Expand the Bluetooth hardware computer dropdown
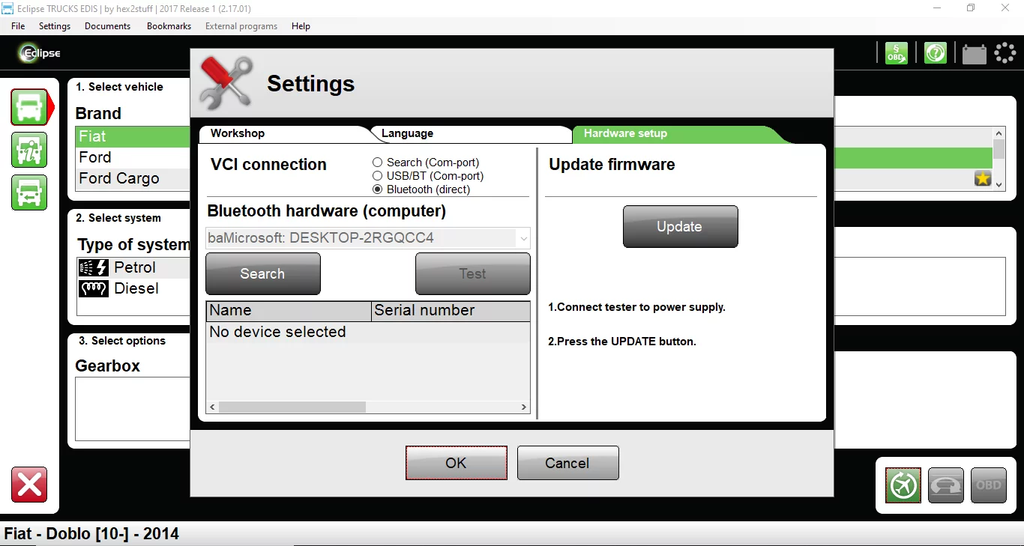1024x546 pixels. click(x=522, y=238)
